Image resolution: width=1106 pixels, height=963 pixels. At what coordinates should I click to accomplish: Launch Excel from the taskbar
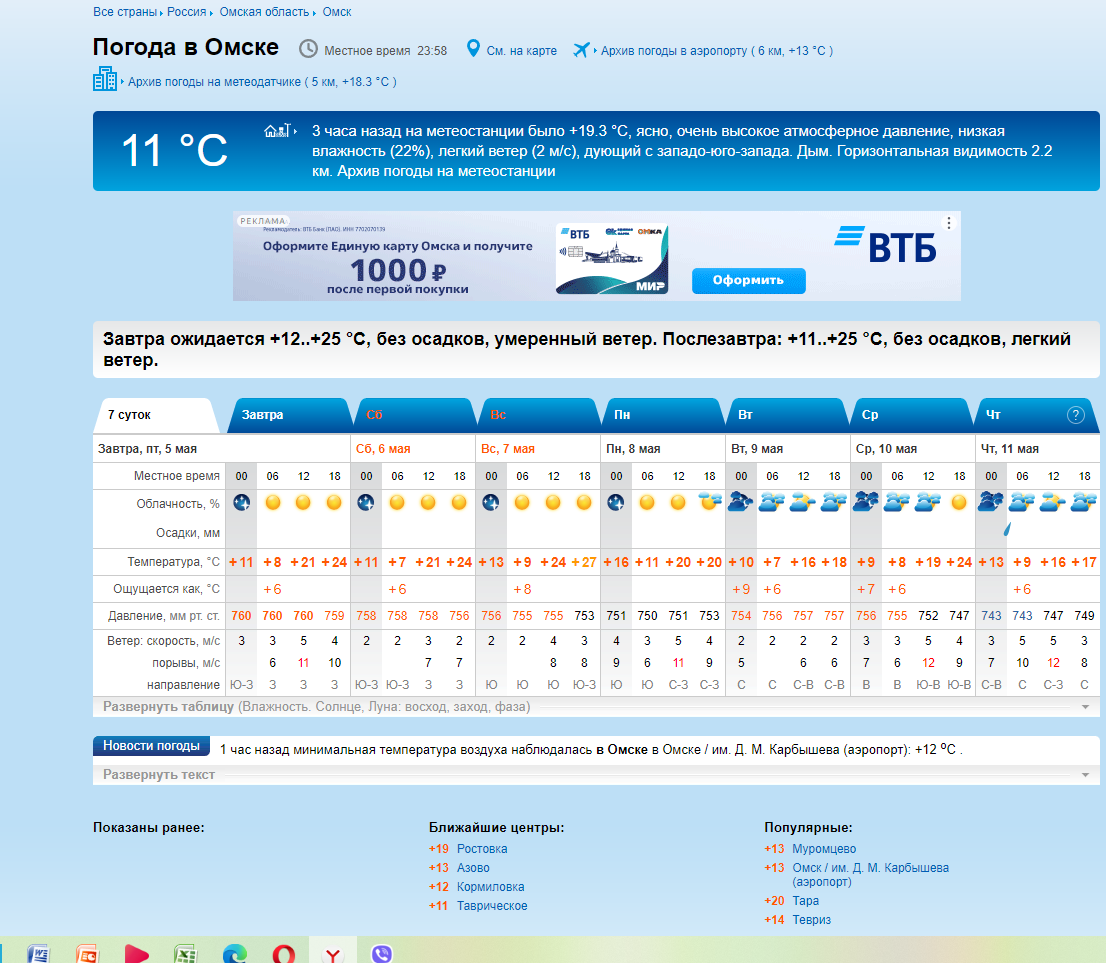click(184, 953)
